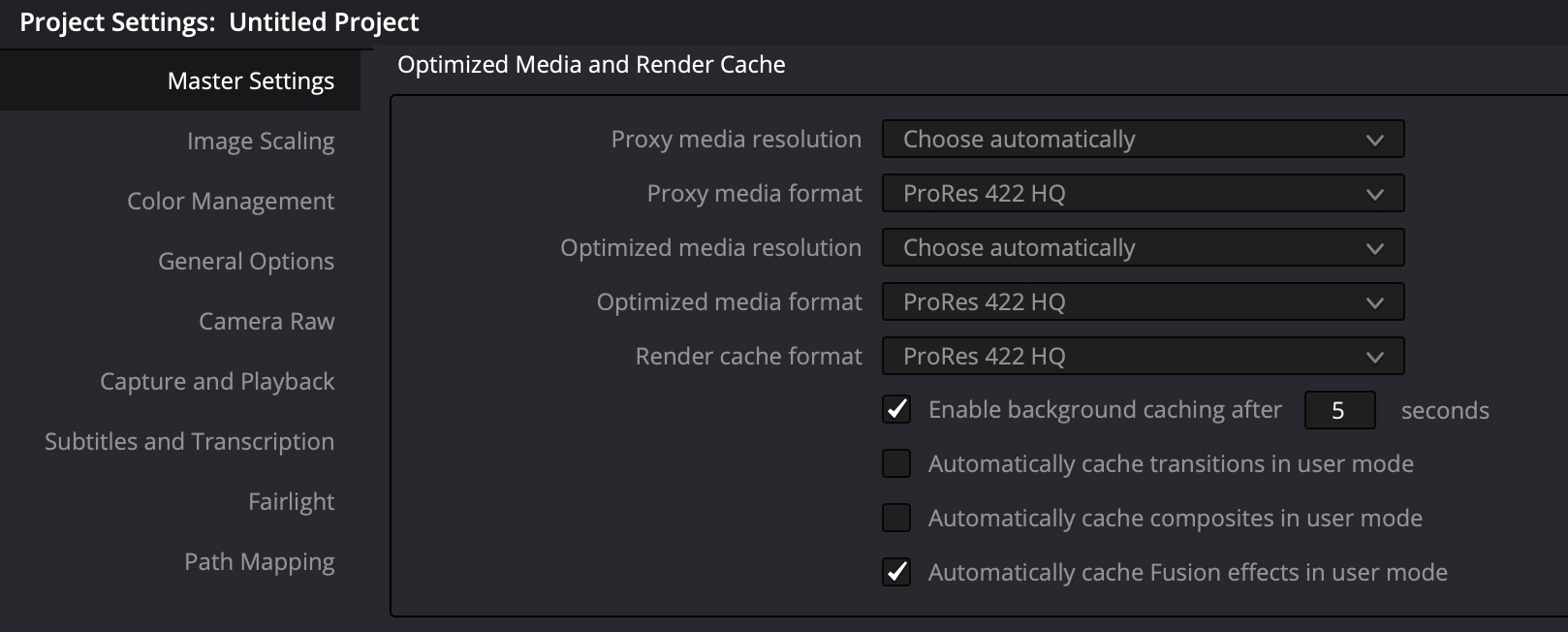Image resolution: width=1568 pixels, height=632 pixels.
Task: Disable the background caching checkbox
Action: (896, 410)
